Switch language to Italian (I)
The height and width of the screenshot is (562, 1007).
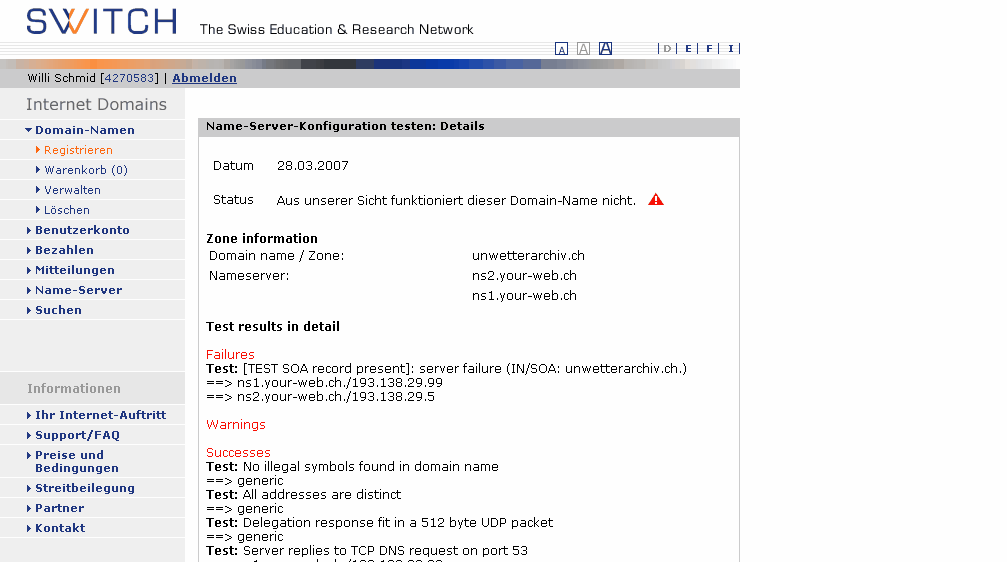pyautogui.click(x=731, y=48)
